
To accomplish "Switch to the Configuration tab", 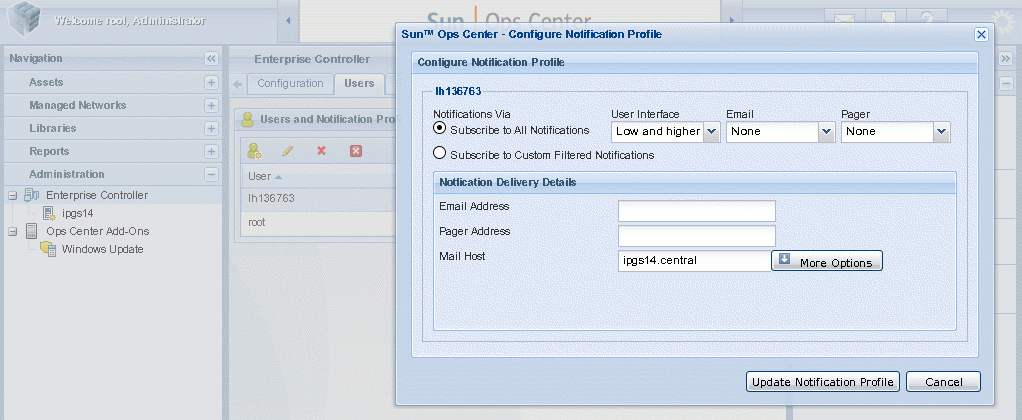I will click(x=290, y=83).
